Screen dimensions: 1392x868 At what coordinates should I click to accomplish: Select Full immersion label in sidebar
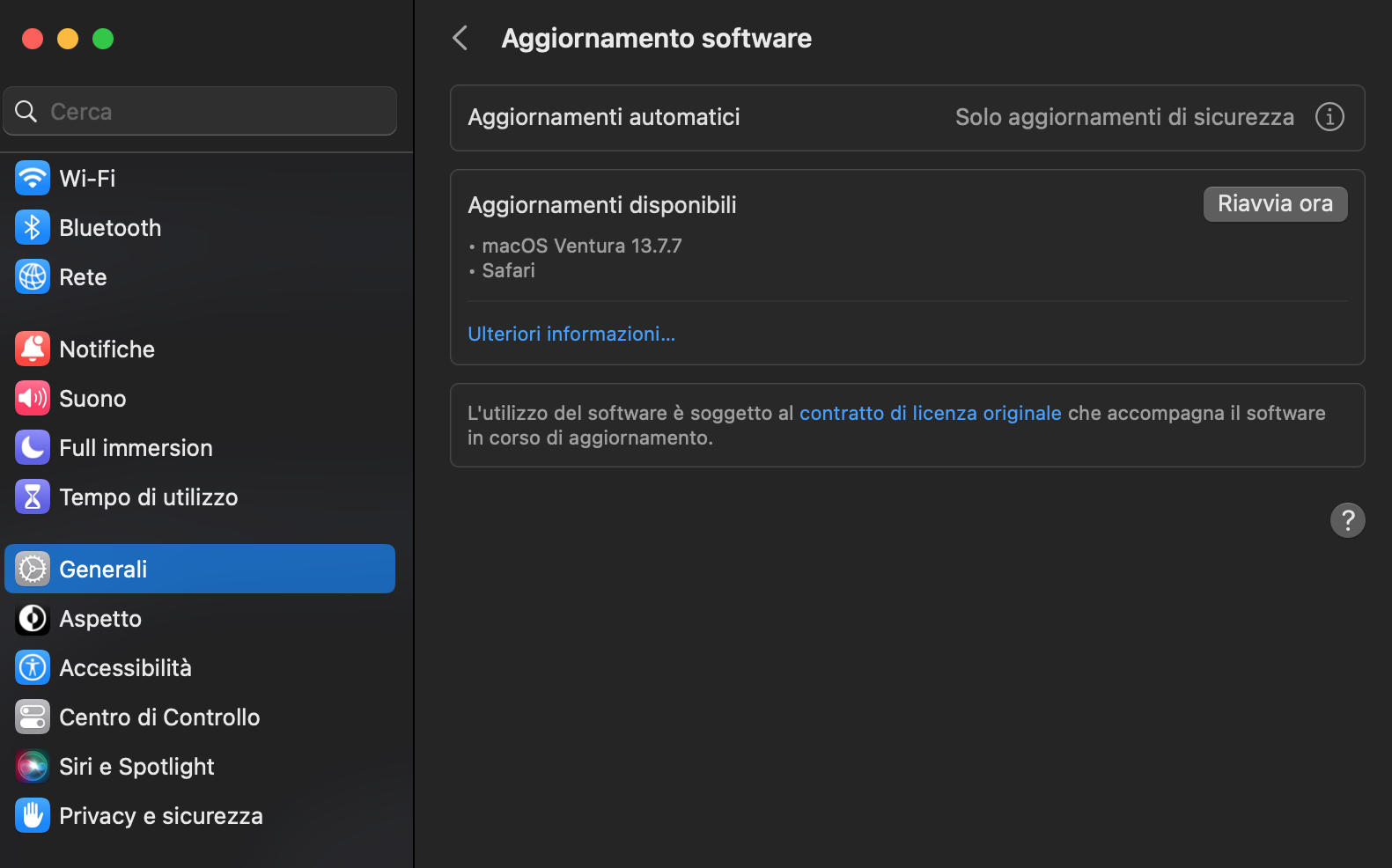(136, 447)
